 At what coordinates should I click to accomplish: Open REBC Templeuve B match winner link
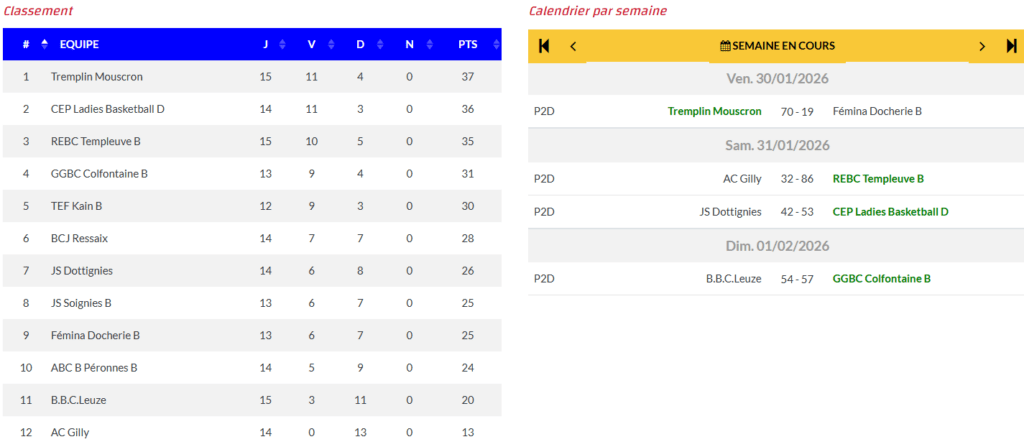point(878,179)
